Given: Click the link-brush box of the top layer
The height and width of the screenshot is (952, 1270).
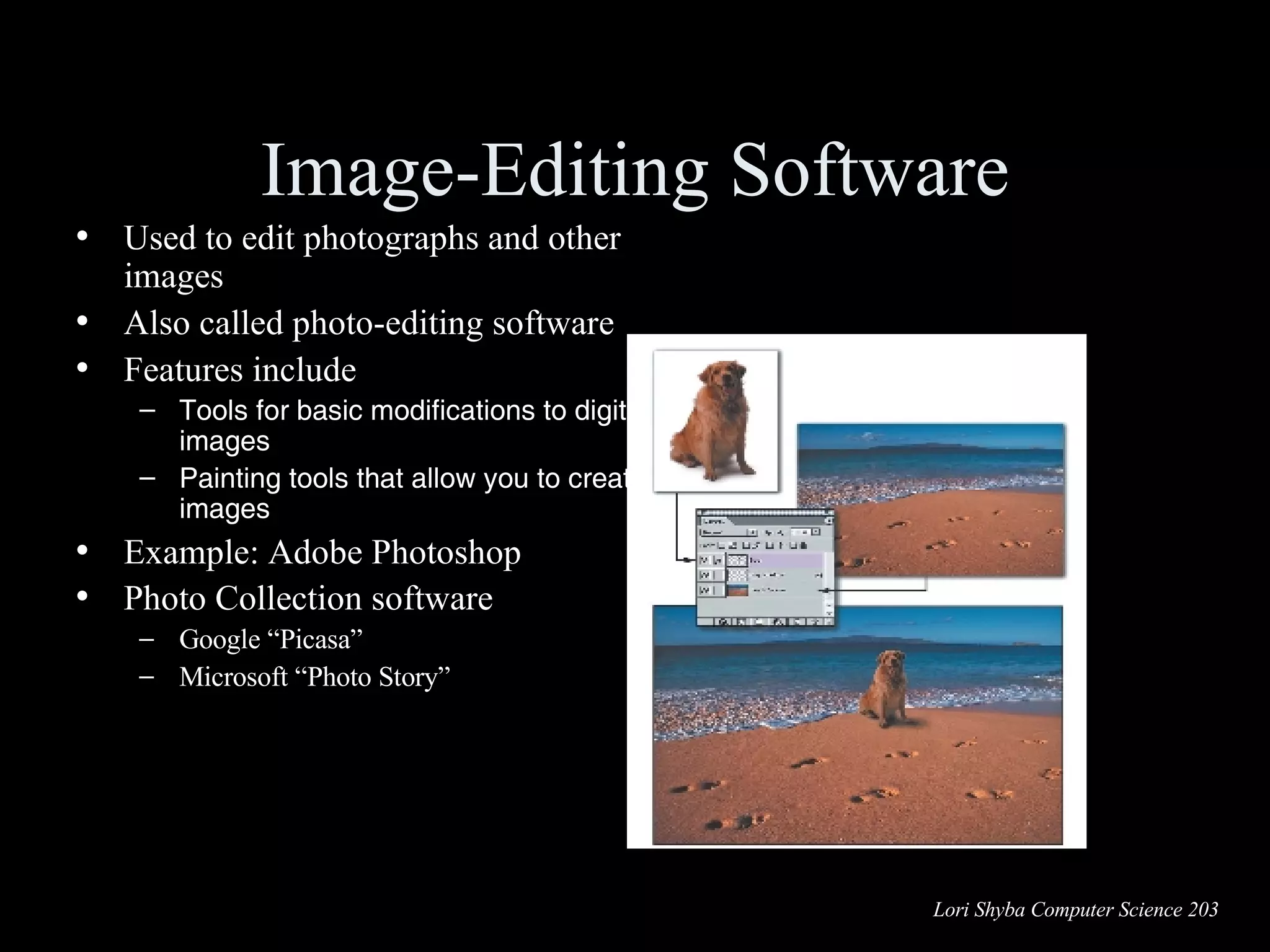Looking at the screenshot, I should coord(717,560).
